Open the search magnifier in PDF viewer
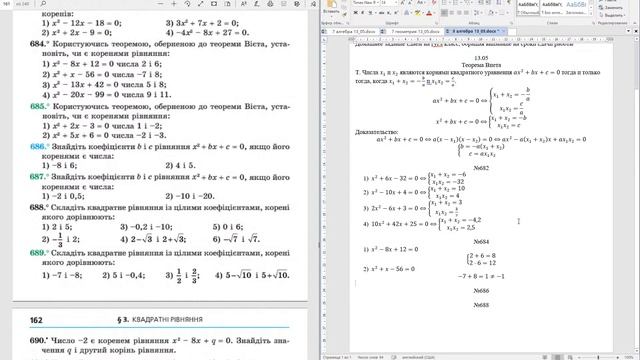This screenshot has width=640, height=360. (x=43, y=4)
